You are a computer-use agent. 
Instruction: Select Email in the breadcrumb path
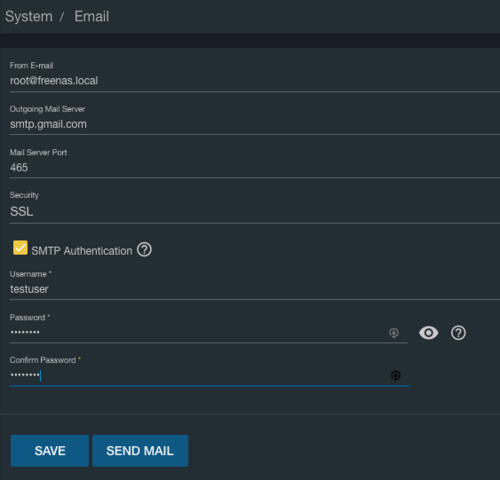(92, 16)
